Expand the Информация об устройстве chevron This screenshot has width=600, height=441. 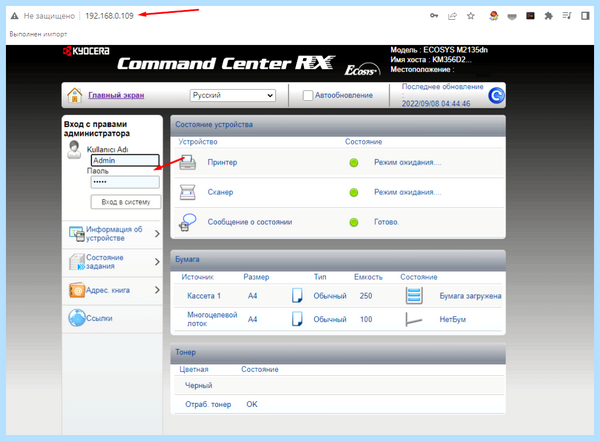point(157,234)
